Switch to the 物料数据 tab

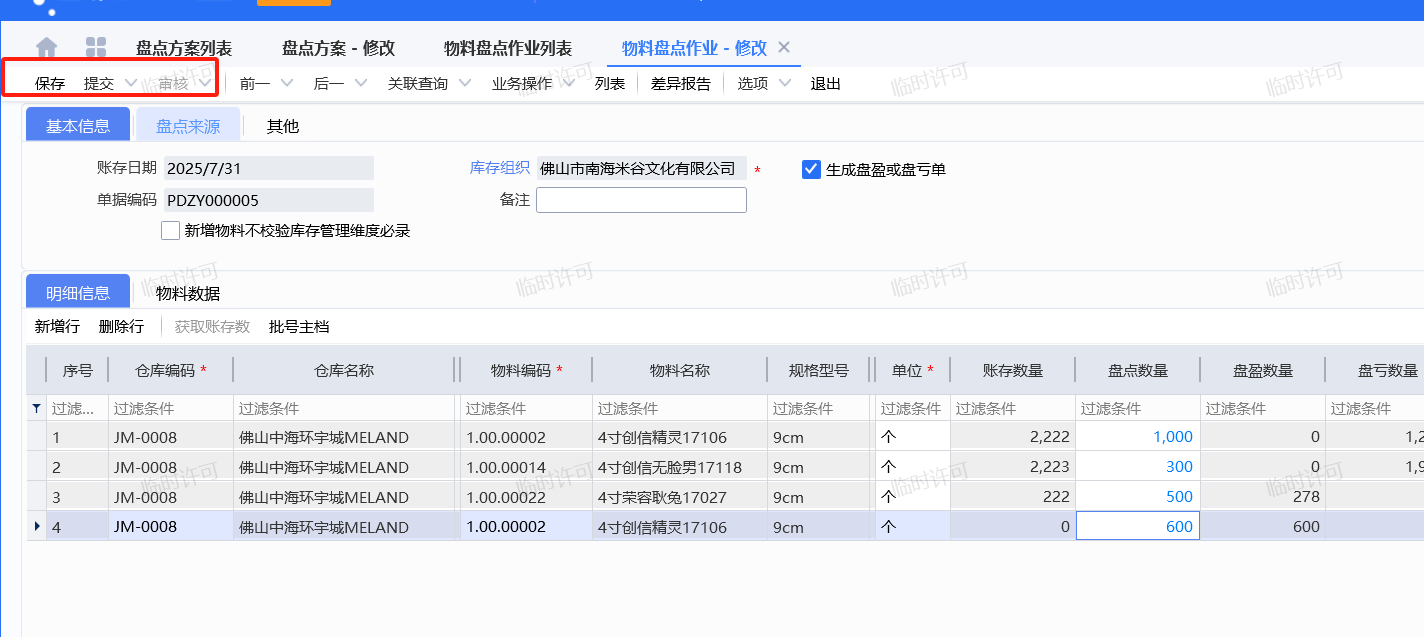(x=188, y=293)
